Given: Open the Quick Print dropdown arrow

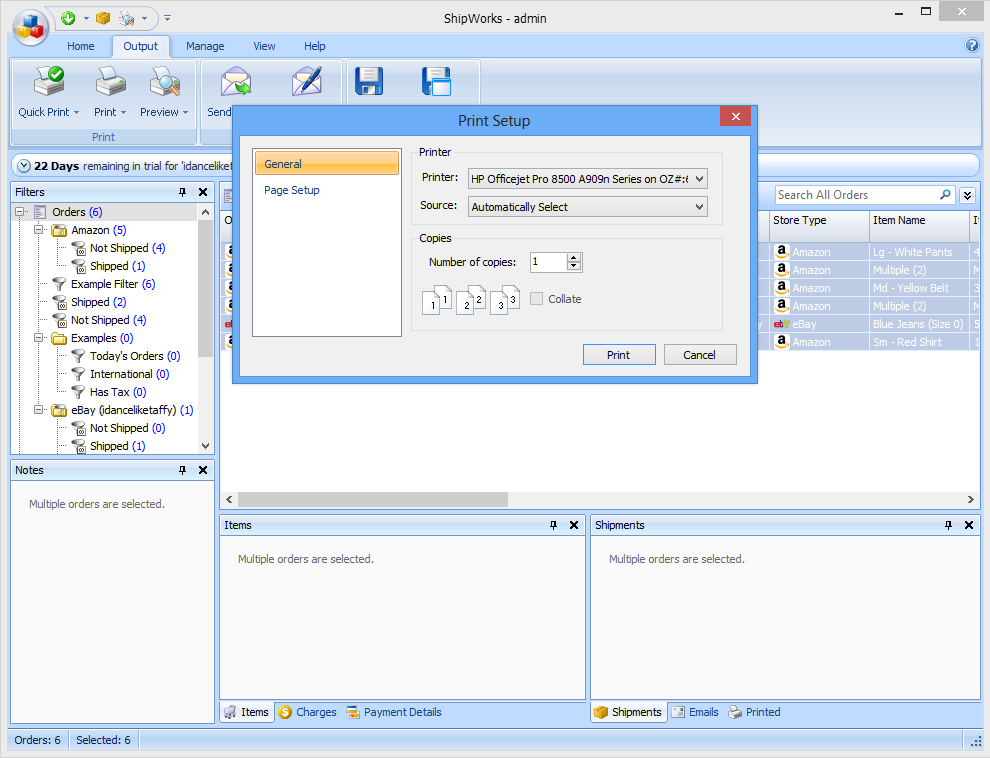Looking at the screenshot, I should coord(76,112).
